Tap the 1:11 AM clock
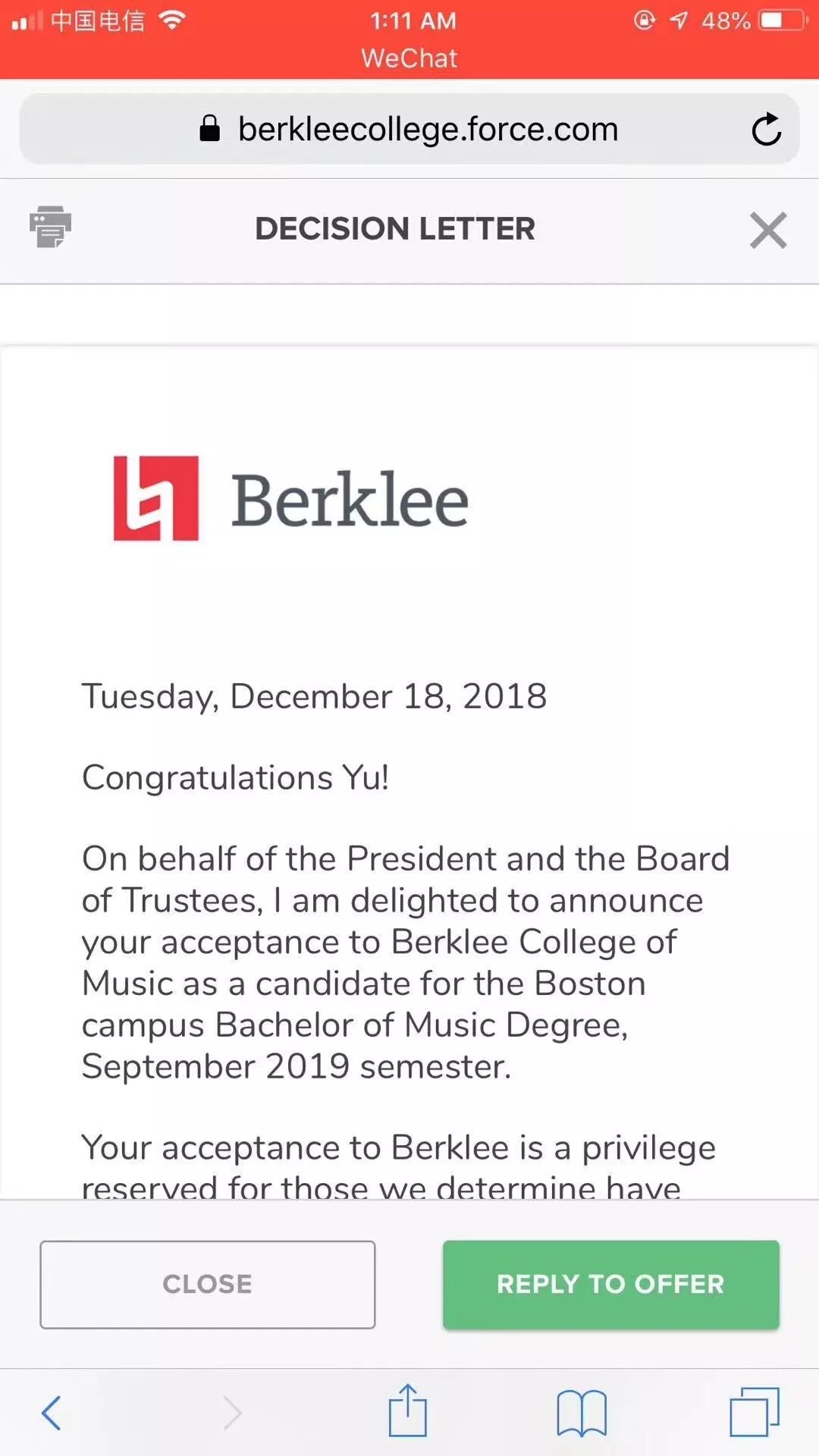Viewport: 819px width, 1456px height. click(413, 20)
